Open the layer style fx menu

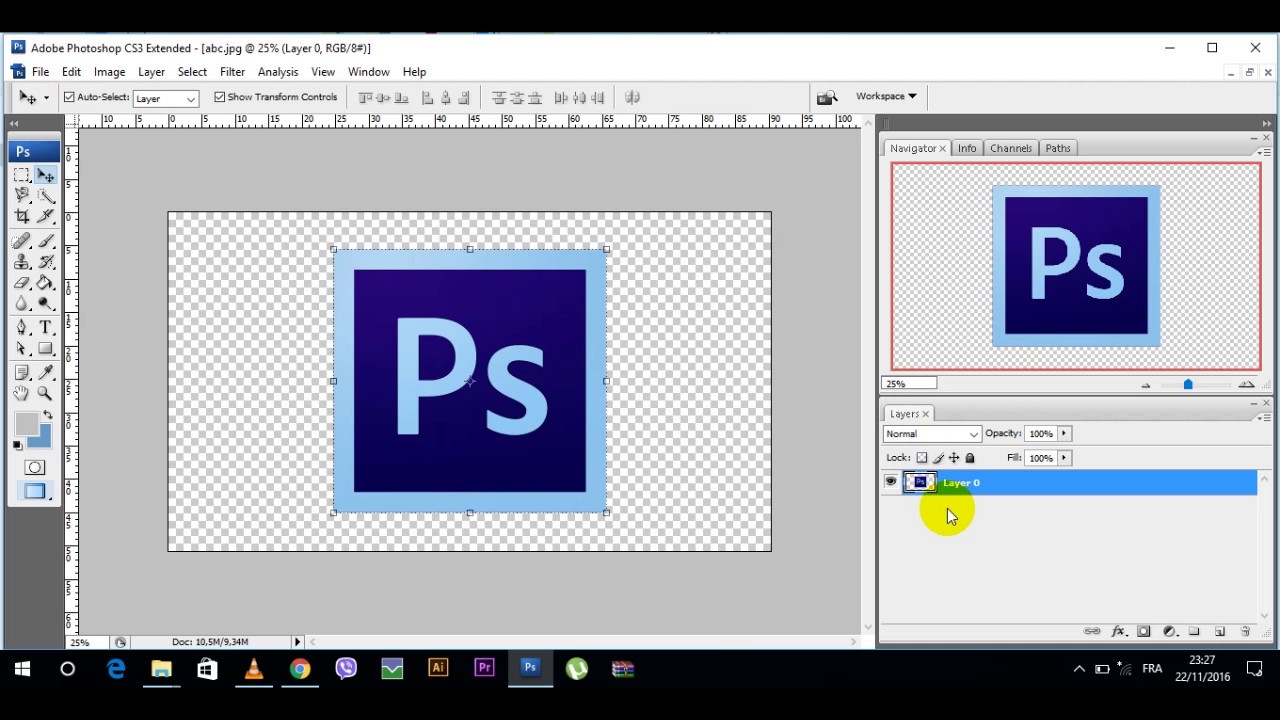tap(1118, 632)
